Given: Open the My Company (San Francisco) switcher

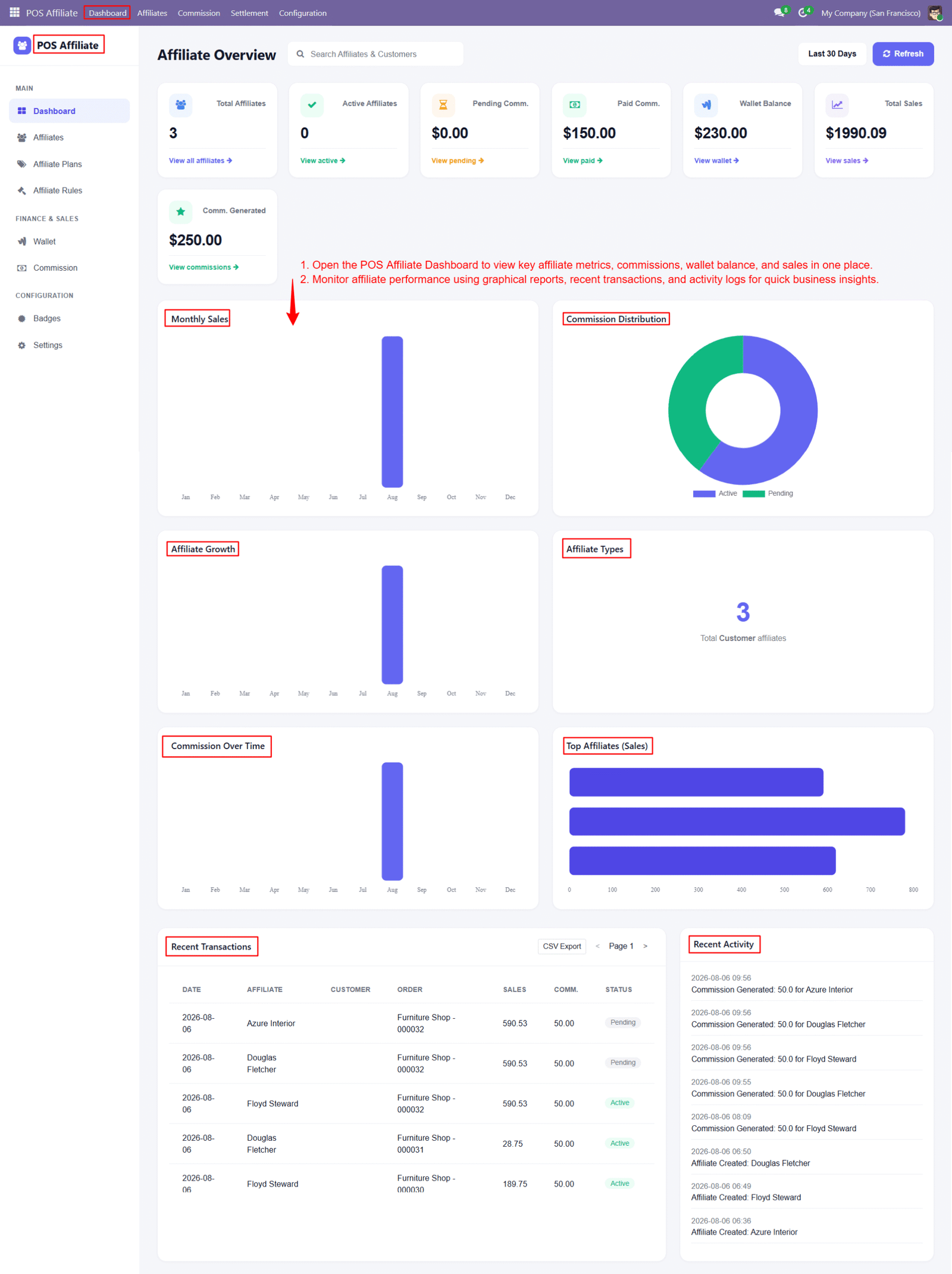Looking at the screenshot, I should 870,12.
